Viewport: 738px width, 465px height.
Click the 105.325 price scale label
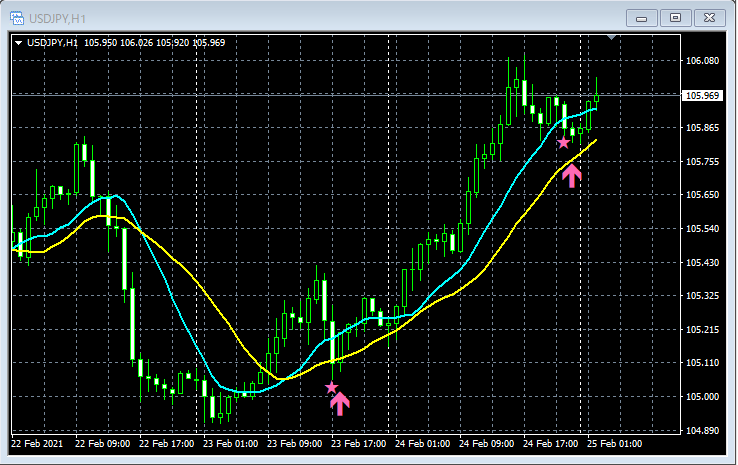pos(702,296)
